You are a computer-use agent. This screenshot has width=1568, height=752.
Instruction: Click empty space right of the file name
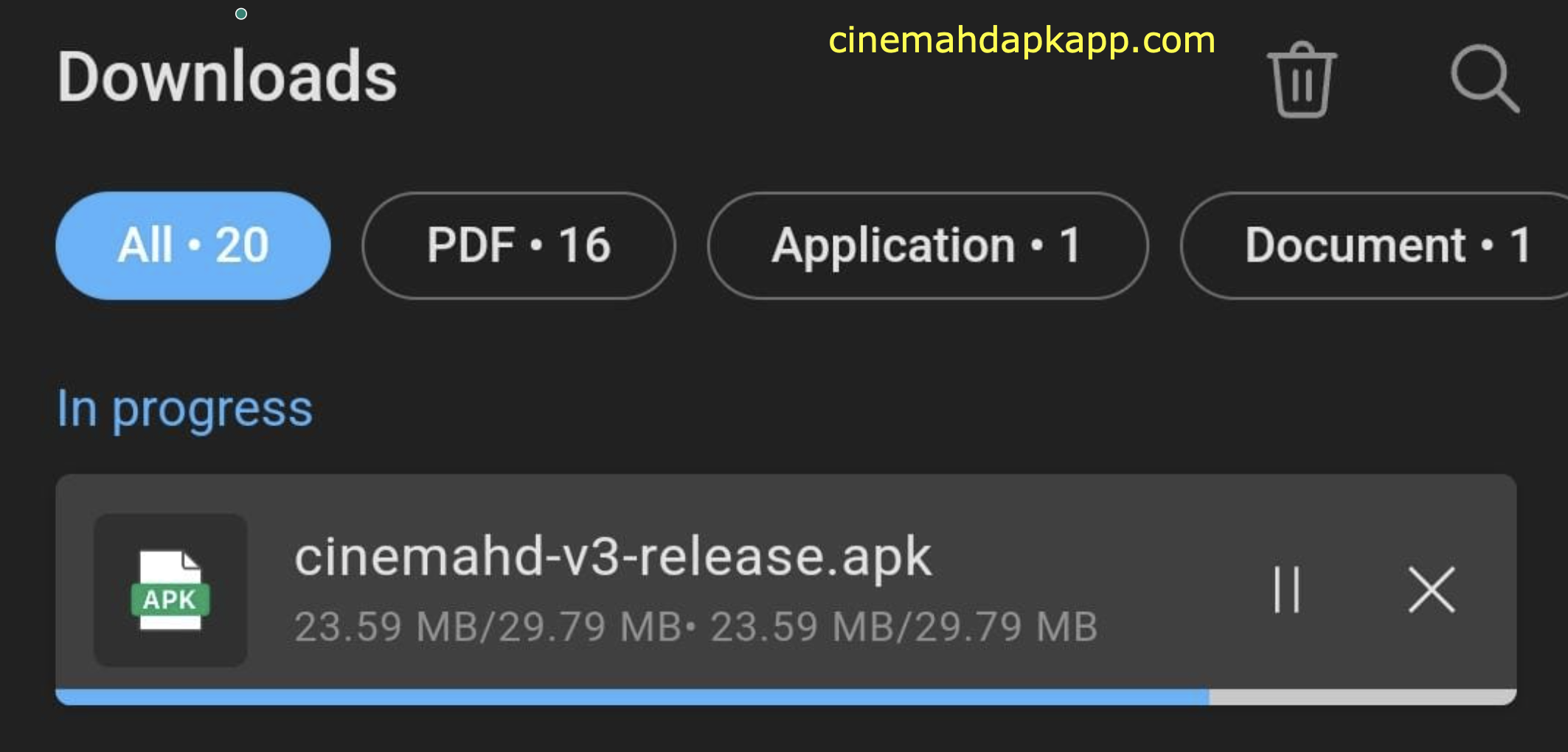1092,557
